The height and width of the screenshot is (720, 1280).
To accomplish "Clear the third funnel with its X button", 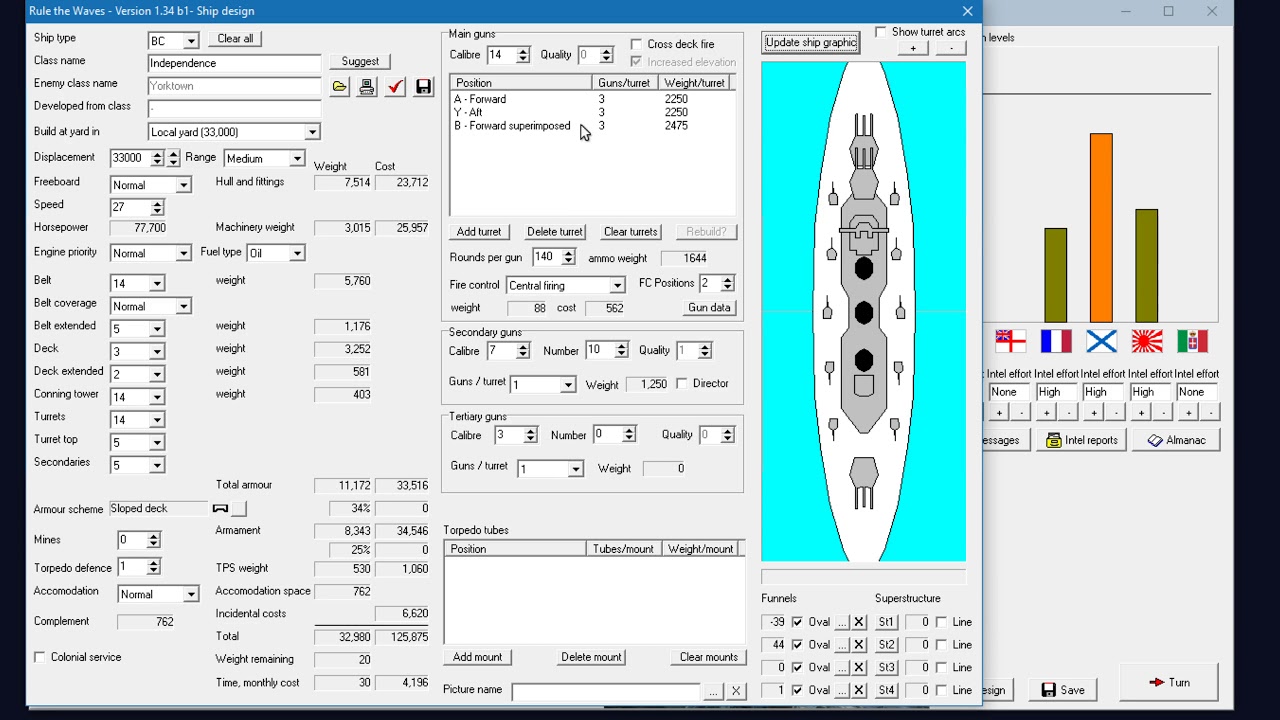I will pos(858,668).
